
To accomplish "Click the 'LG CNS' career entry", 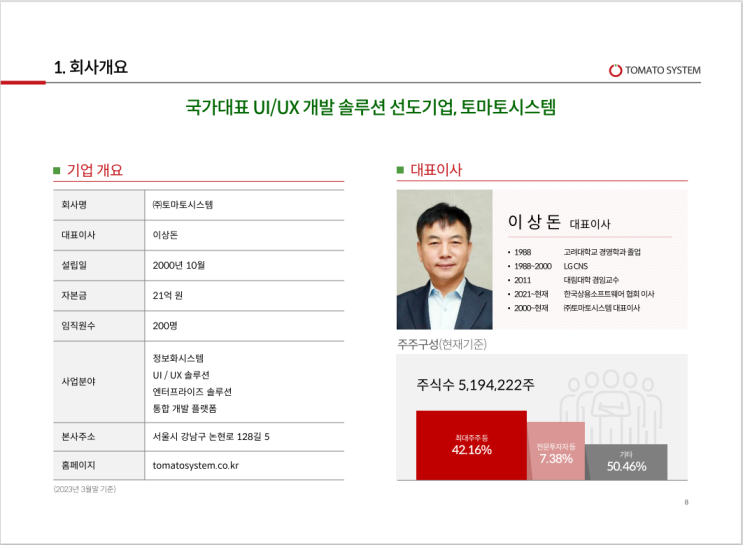I will tap(576, 266).
